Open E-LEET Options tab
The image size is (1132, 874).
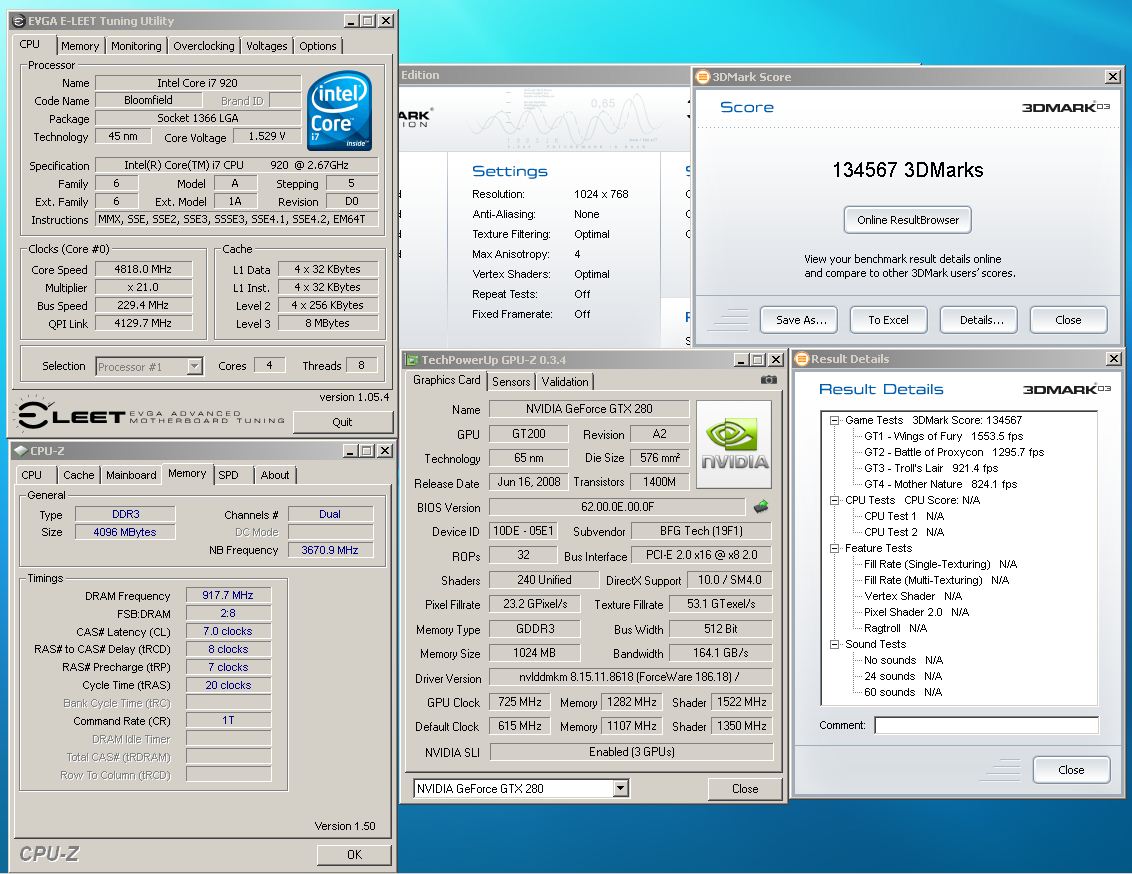click(x=318, y=45)
